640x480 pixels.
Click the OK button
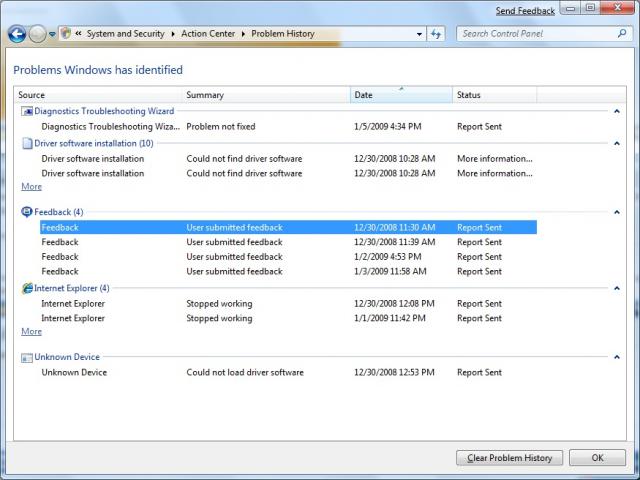pos(598,458)
